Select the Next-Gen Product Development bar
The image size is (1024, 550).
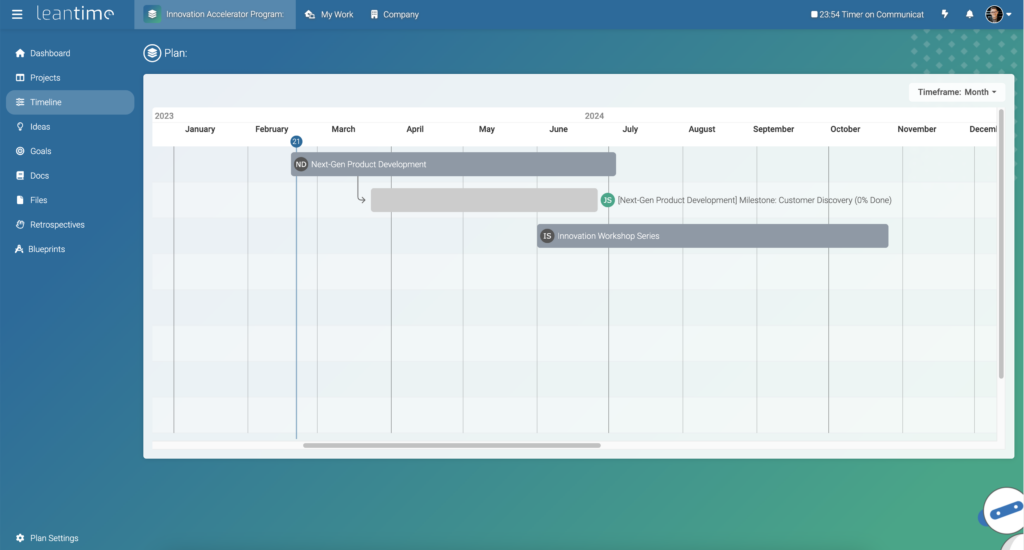(453, 164)
